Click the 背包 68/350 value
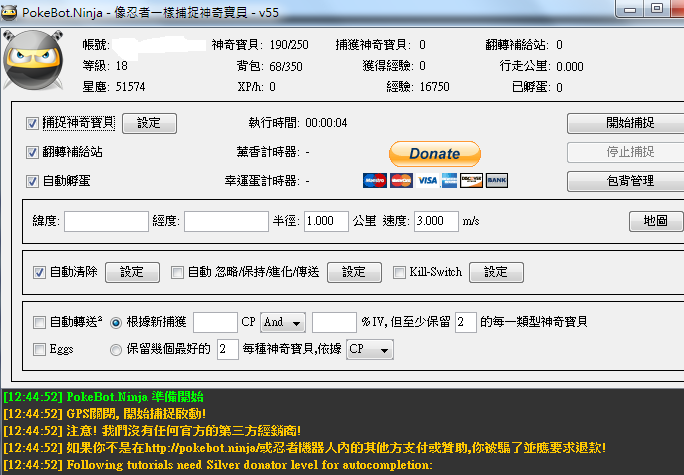 pyautogui.click(x=286, y=66)
